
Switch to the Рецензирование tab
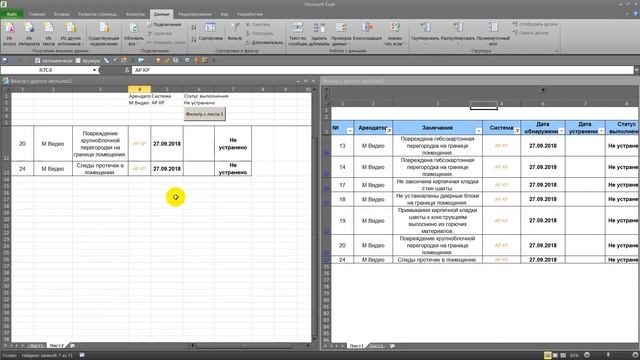pos(195,14)
